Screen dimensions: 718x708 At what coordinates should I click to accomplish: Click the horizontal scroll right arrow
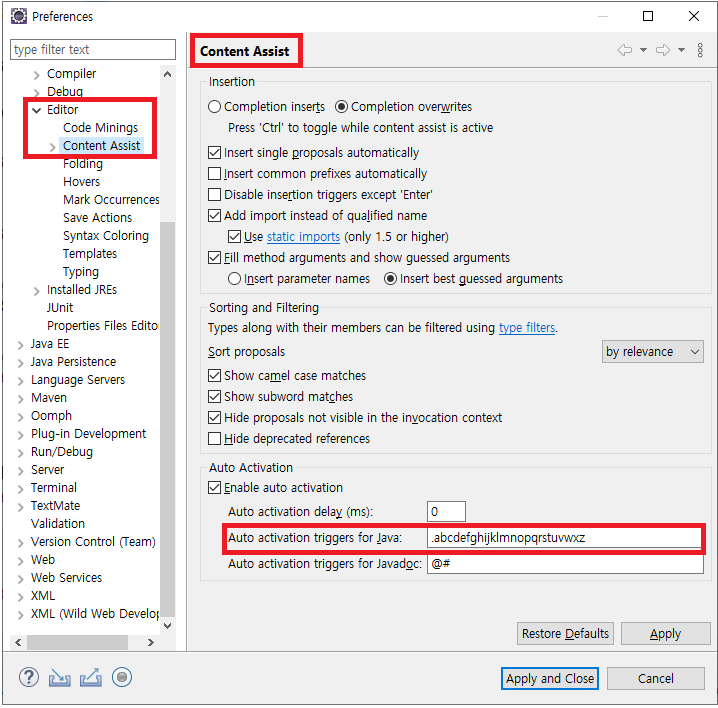150,643
